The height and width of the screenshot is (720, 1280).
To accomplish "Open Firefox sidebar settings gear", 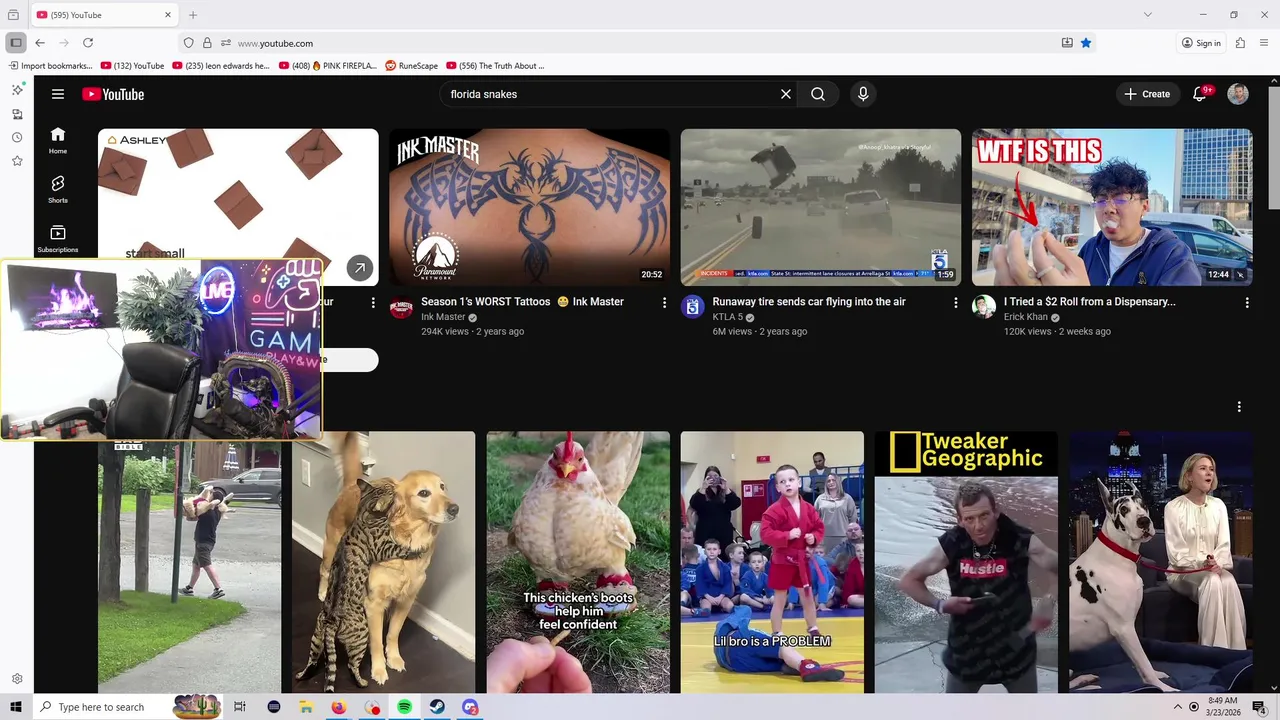I will click(x=17, y=679).
